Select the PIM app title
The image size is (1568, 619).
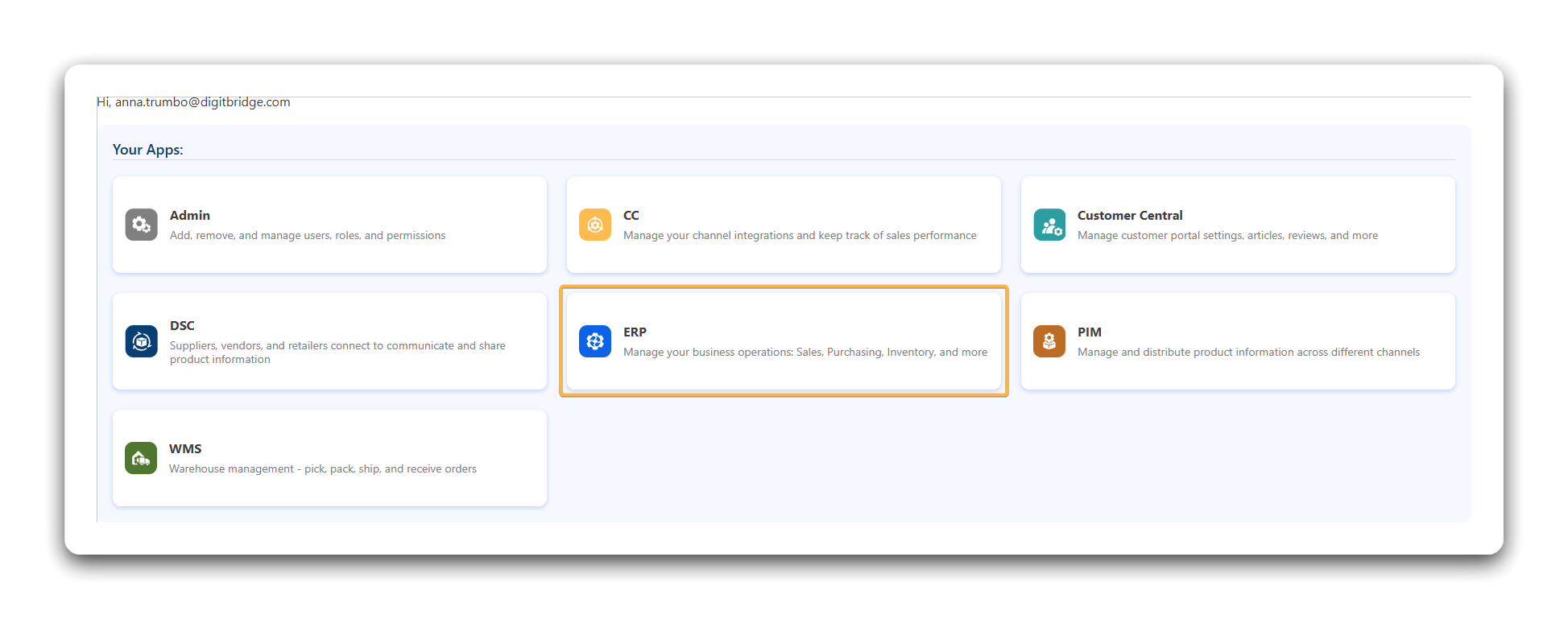[1089, 332]
